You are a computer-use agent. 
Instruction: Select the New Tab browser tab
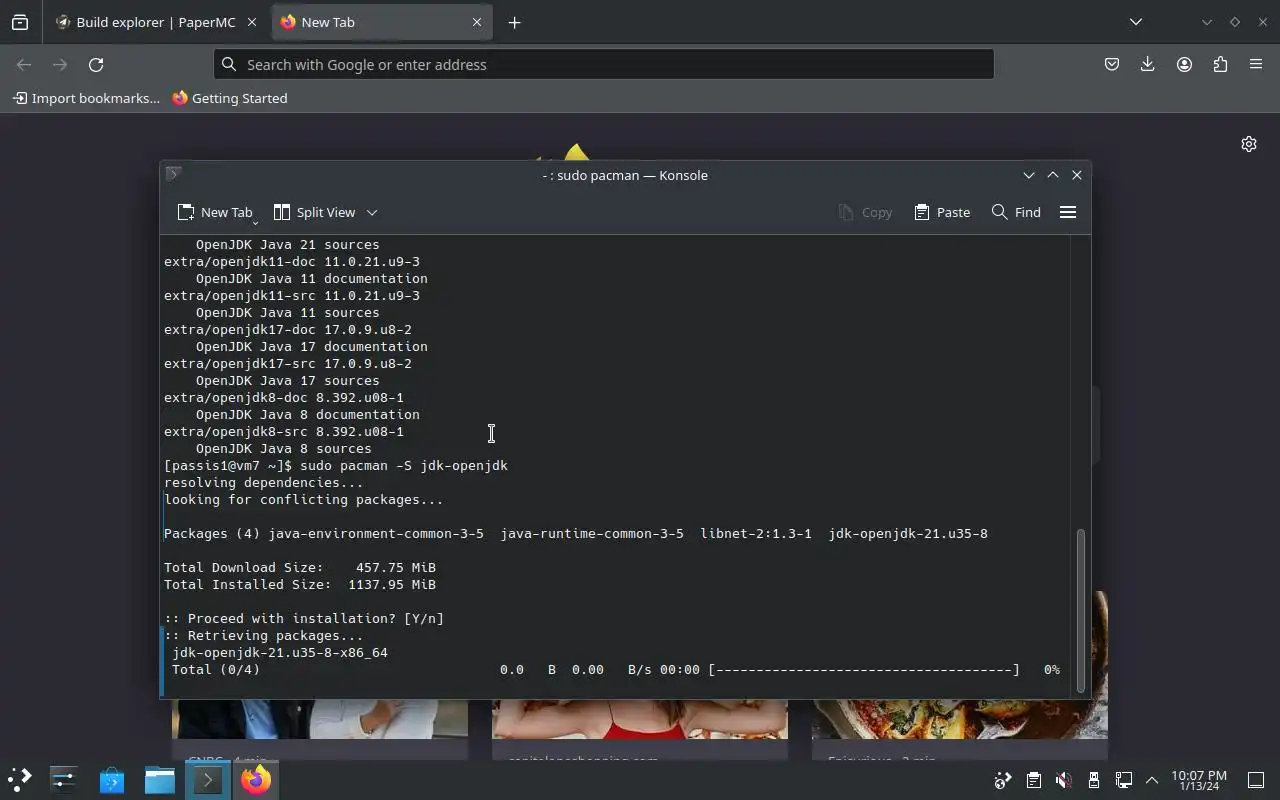[382, 22]
